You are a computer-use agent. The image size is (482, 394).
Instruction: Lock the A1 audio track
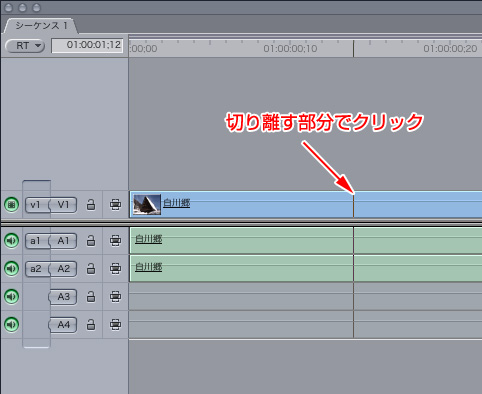coord(91,241)
